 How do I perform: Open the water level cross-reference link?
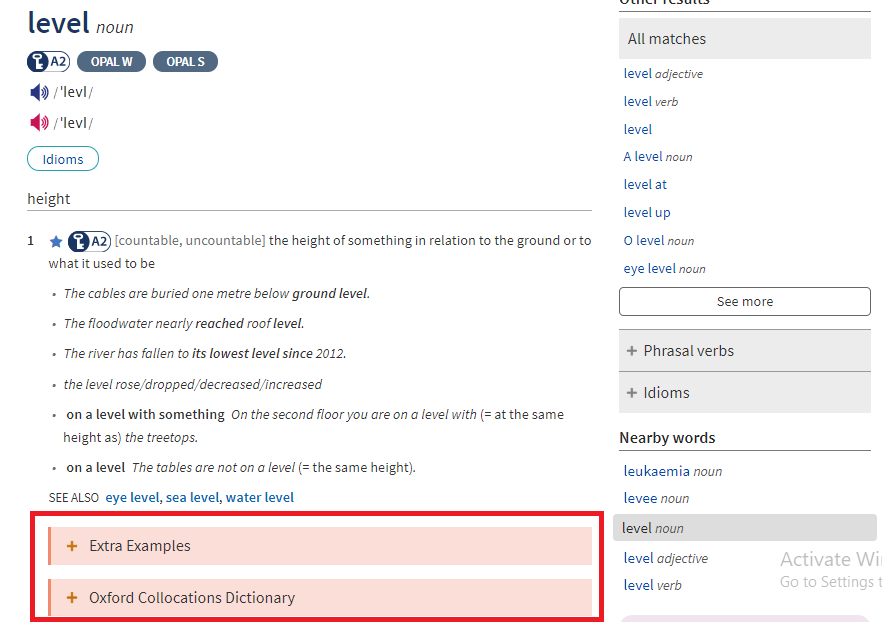coord(259,497)
